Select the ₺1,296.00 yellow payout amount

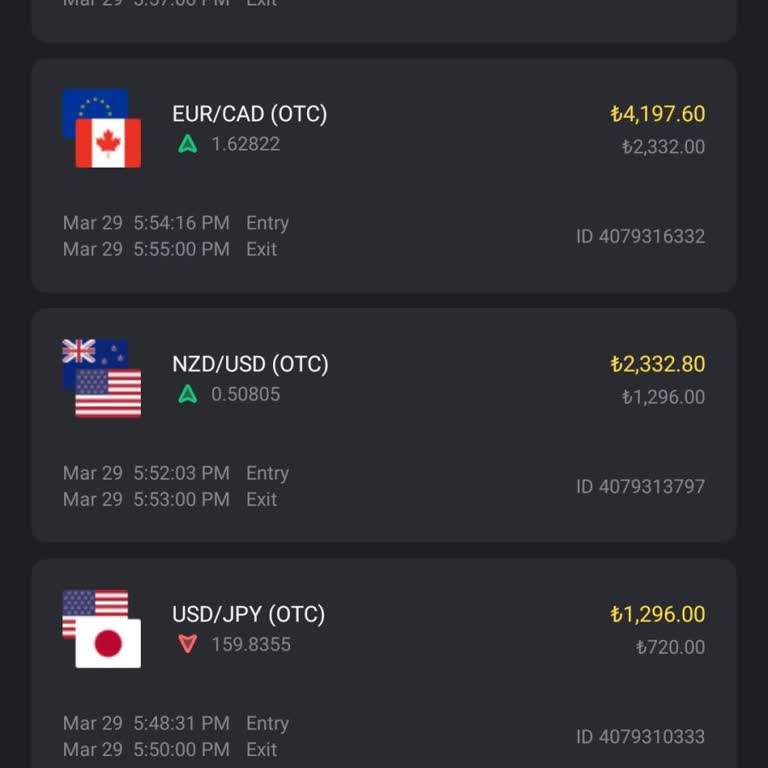coord(657,614)
